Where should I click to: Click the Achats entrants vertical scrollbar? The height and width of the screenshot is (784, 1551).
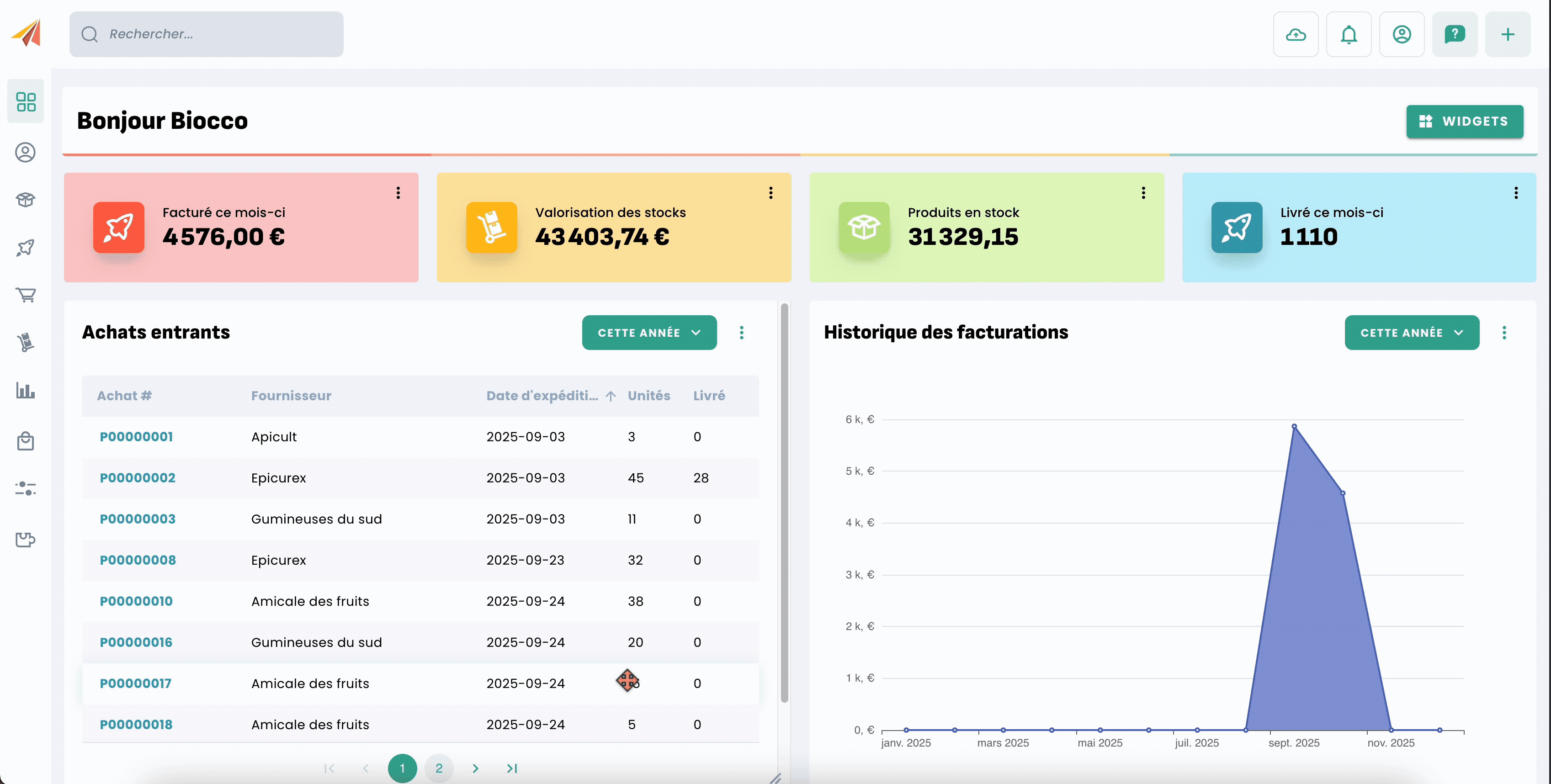(x=784, y=503)
